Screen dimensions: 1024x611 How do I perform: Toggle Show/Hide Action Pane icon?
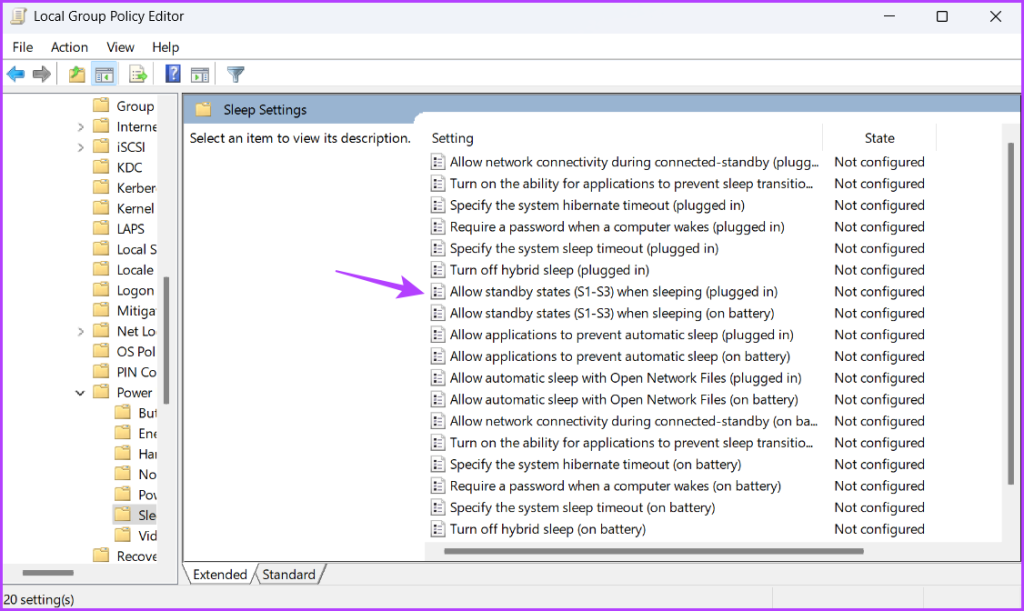point(200,74)
